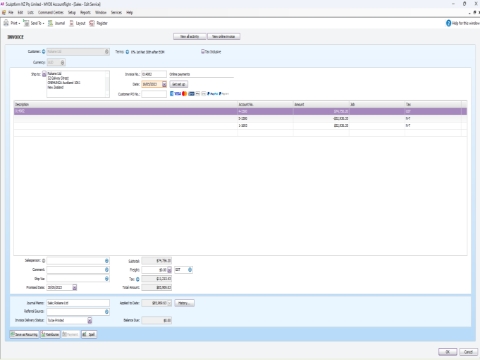Click the Tax column header

433,104
